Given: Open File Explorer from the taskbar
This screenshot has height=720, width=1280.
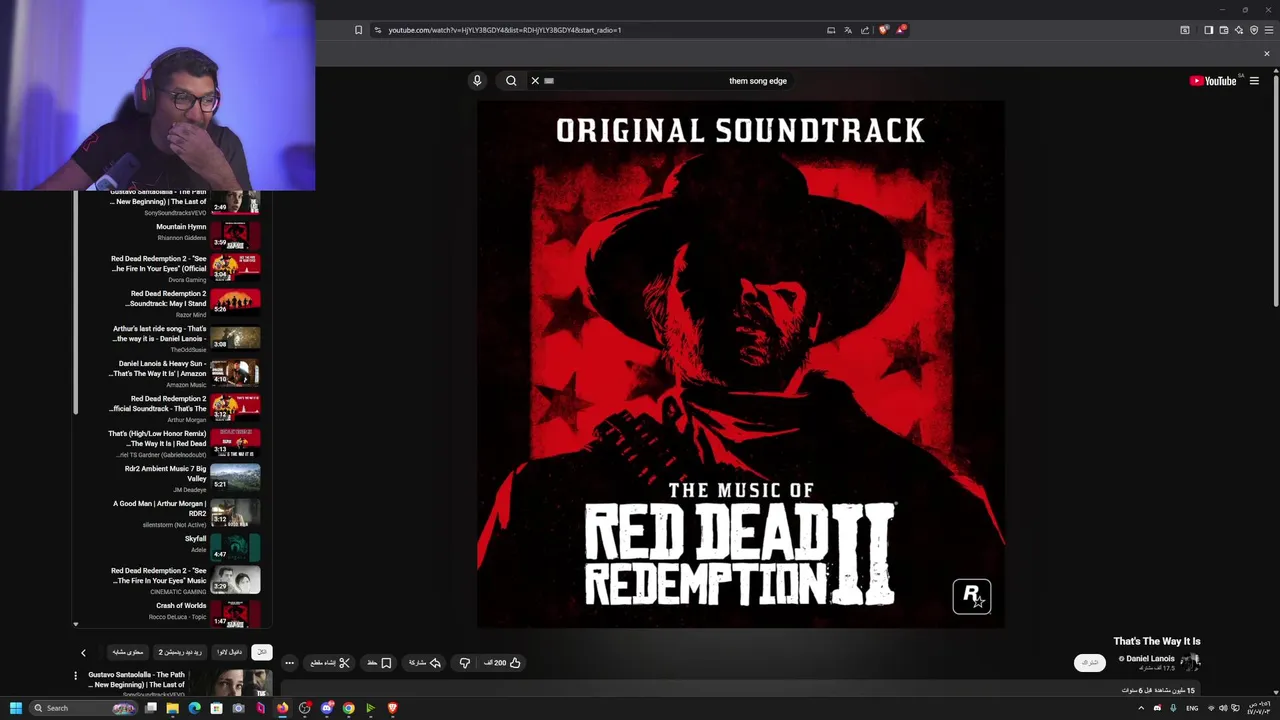Looking at the screenshot, I should 172,708.
